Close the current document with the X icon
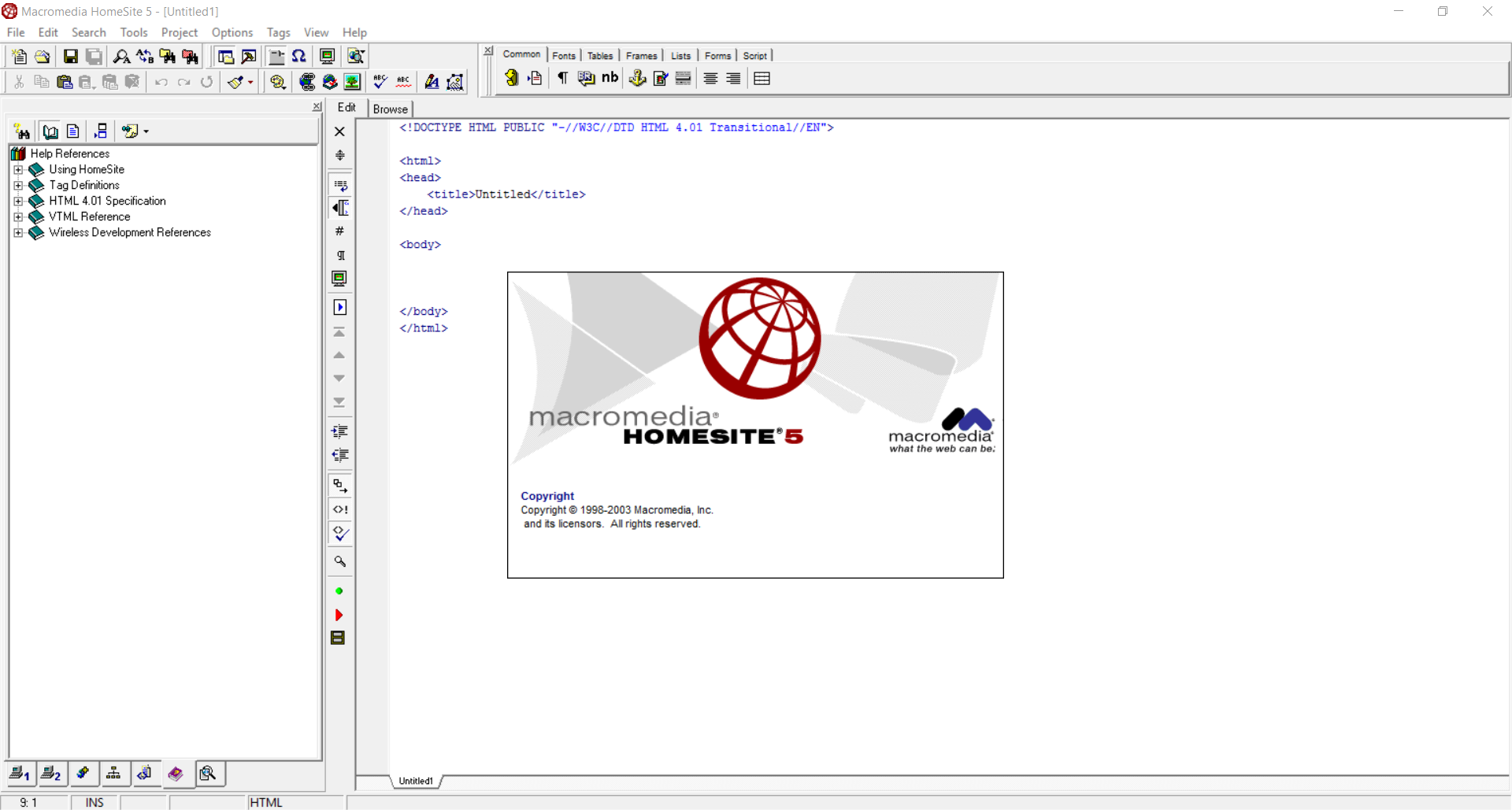Screen dimensions: 1512x810 pyautogui.click(x=339, y=131)
